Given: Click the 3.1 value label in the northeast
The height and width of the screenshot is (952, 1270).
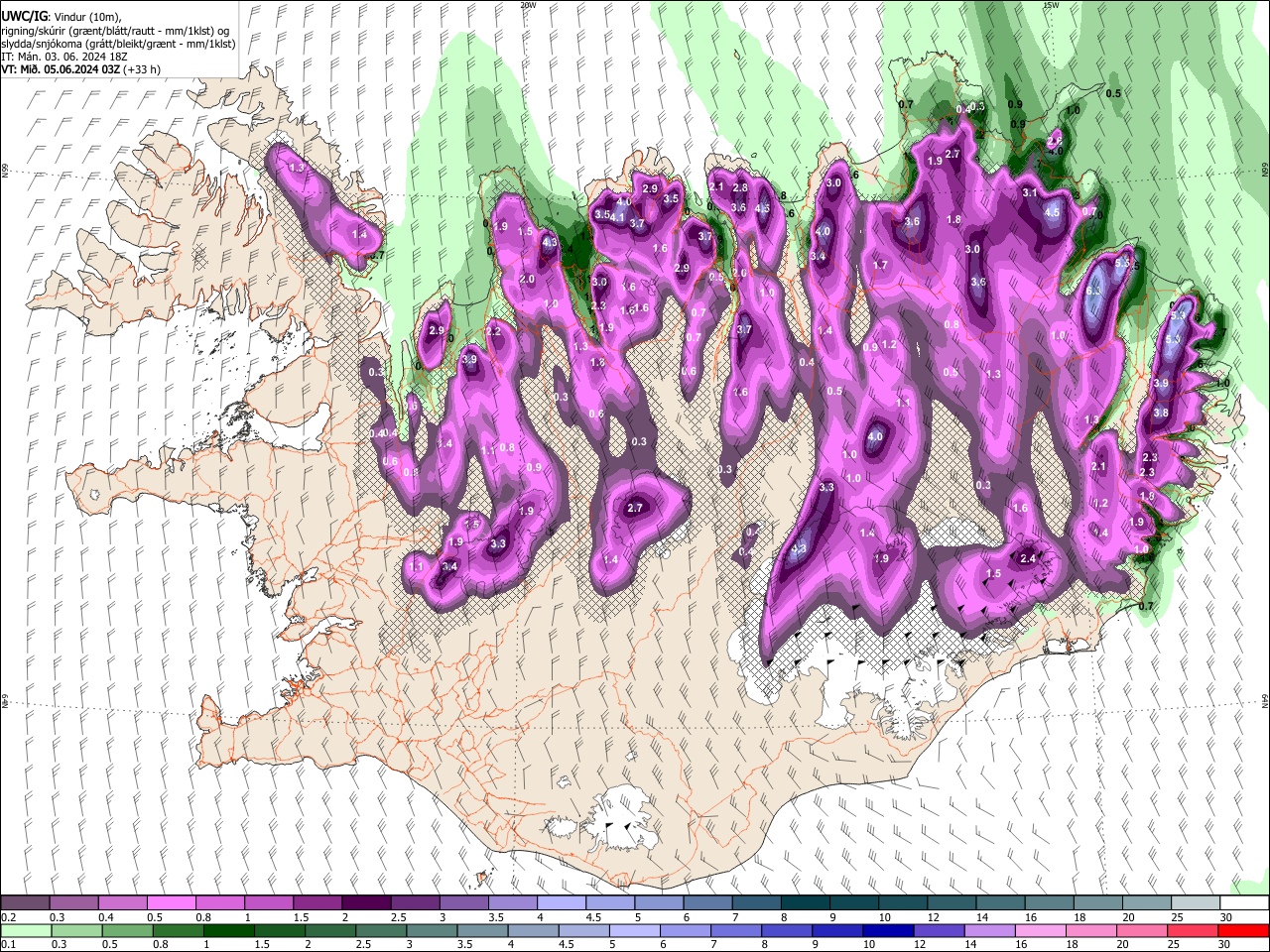Looking at the screenshot, I should point(1030,192).
